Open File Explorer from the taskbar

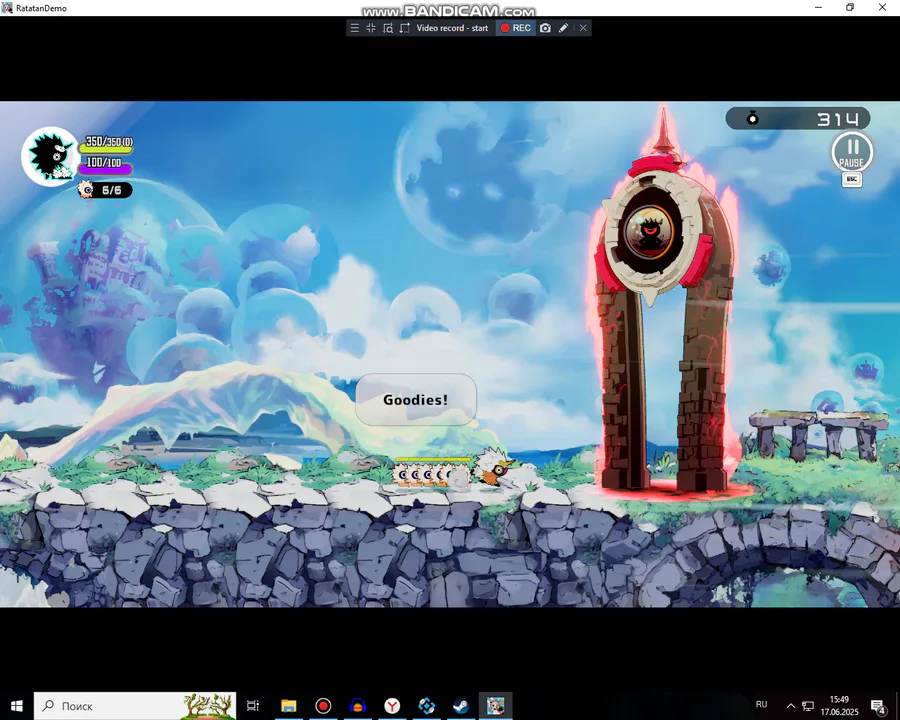[x=288, y=706]
